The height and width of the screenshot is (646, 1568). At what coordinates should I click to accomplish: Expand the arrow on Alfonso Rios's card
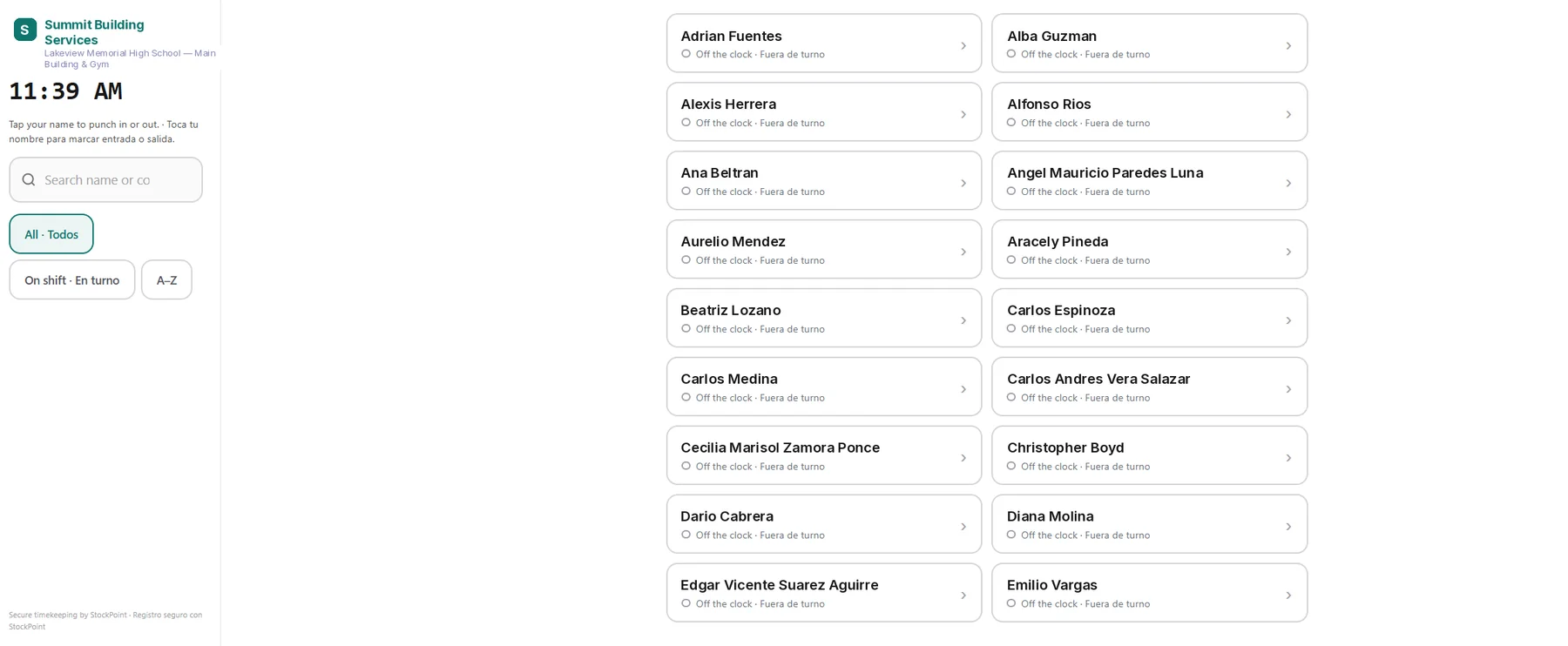point(1288,115)
